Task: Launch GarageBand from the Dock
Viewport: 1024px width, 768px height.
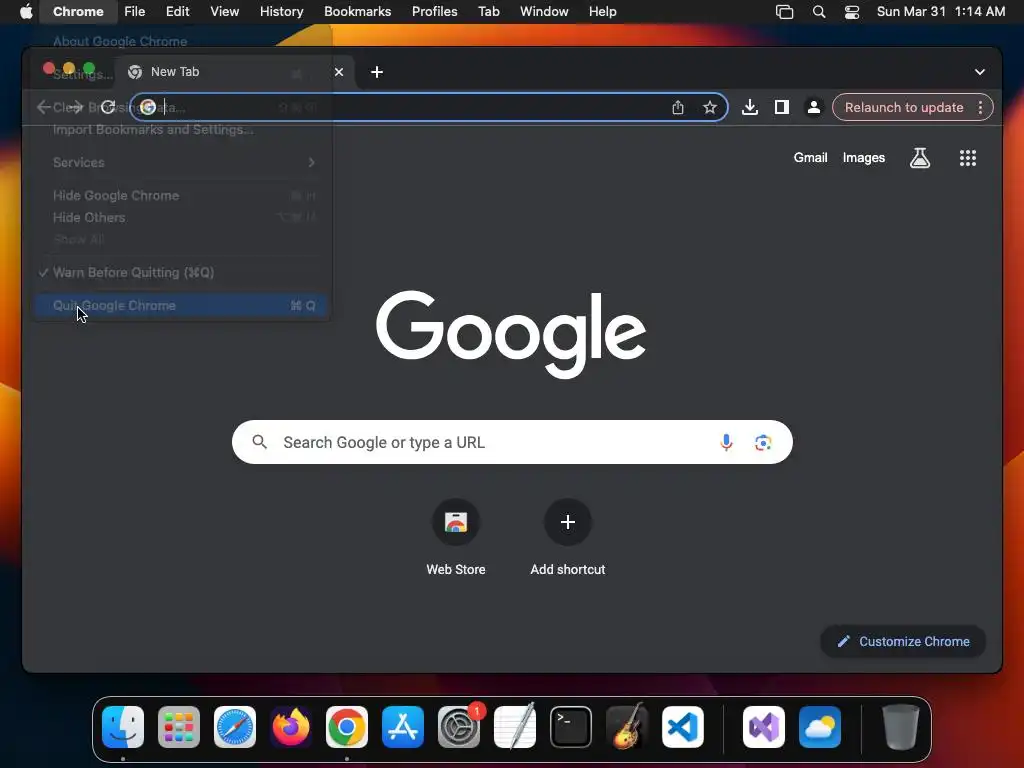Action: (x=627, y=727)
